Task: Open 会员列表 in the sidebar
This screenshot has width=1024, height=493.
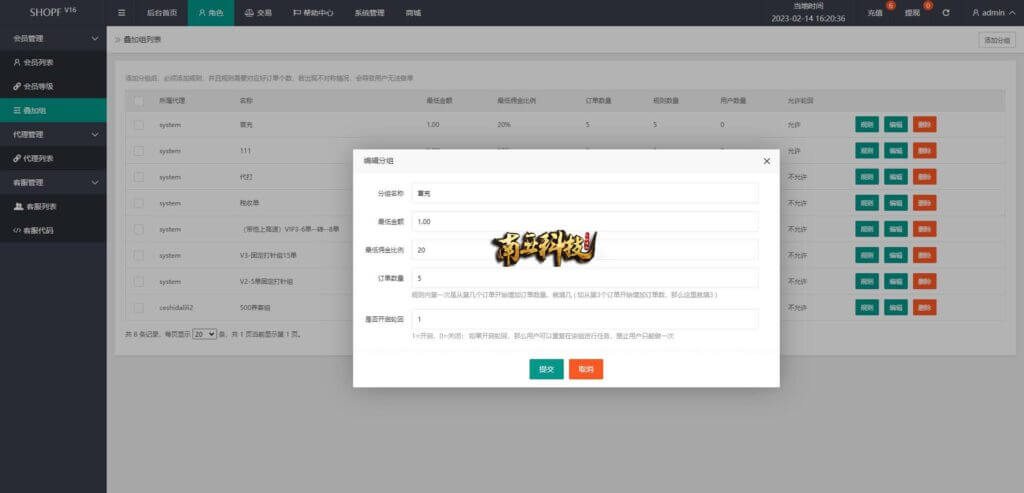Action: 53,63
